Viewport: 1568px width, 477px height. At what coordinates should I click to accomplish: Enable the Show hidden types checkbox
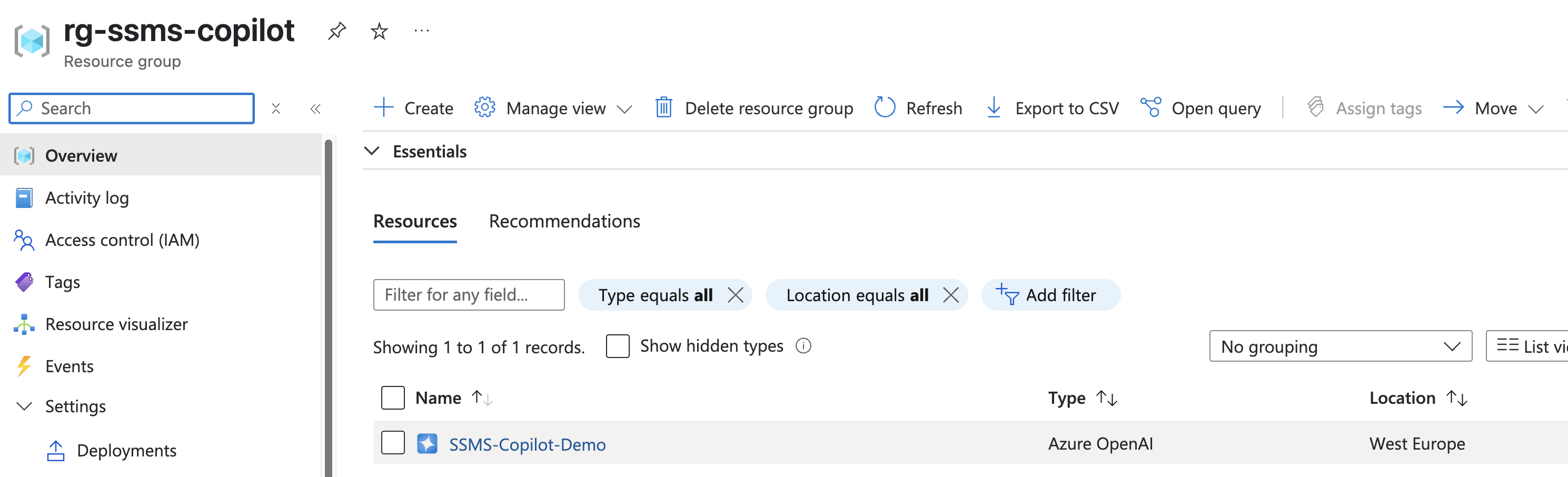pos(617,345)
